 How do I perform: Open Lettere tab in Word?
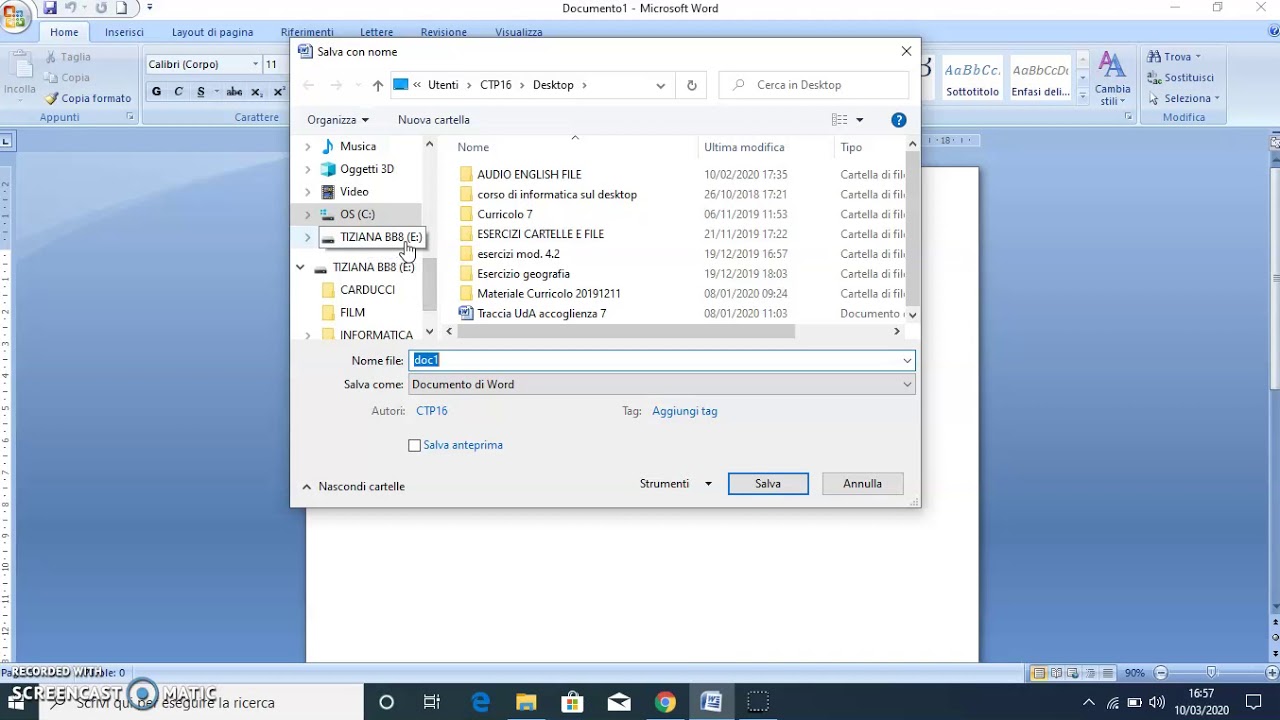(x=377, y=32)
